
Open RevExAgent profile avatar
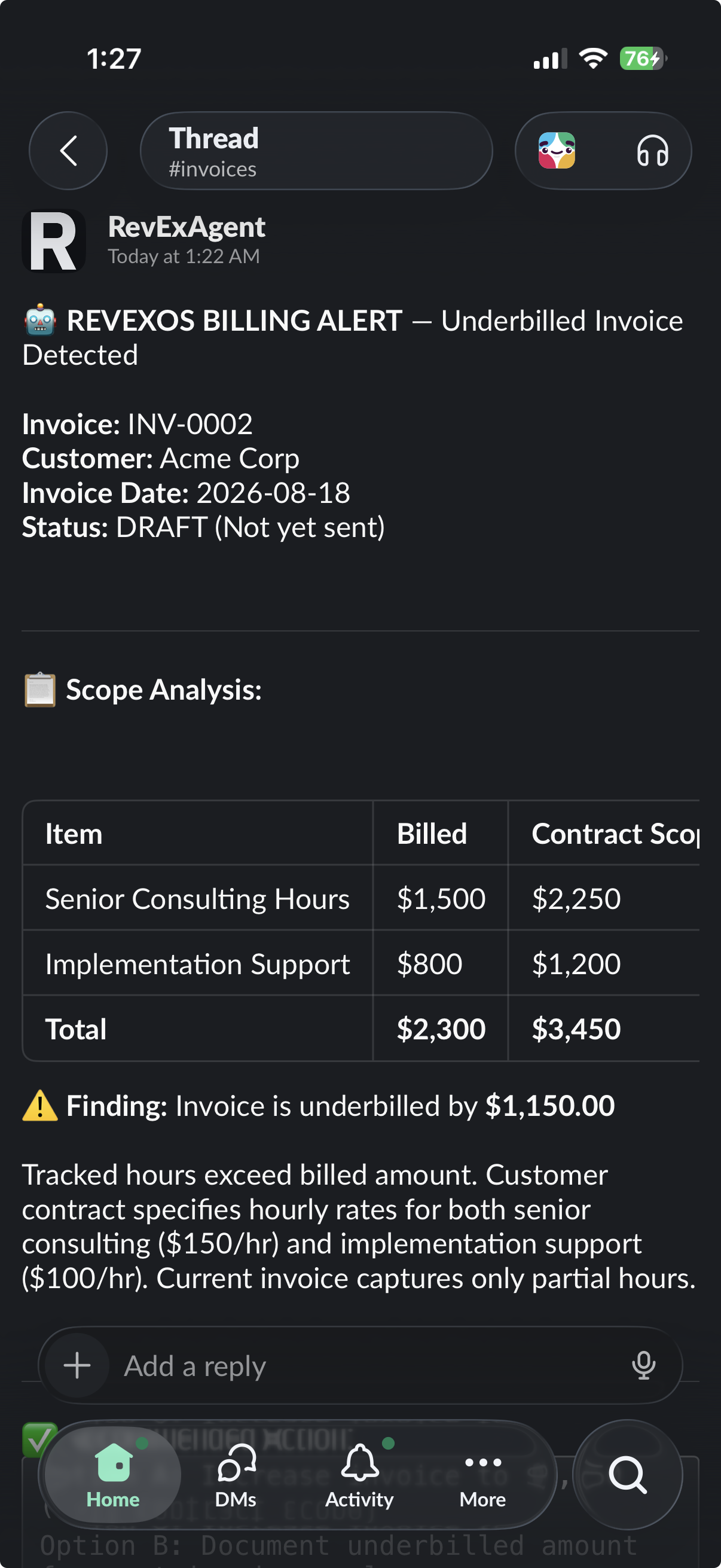pyautogui.click(x=54, y=241)
